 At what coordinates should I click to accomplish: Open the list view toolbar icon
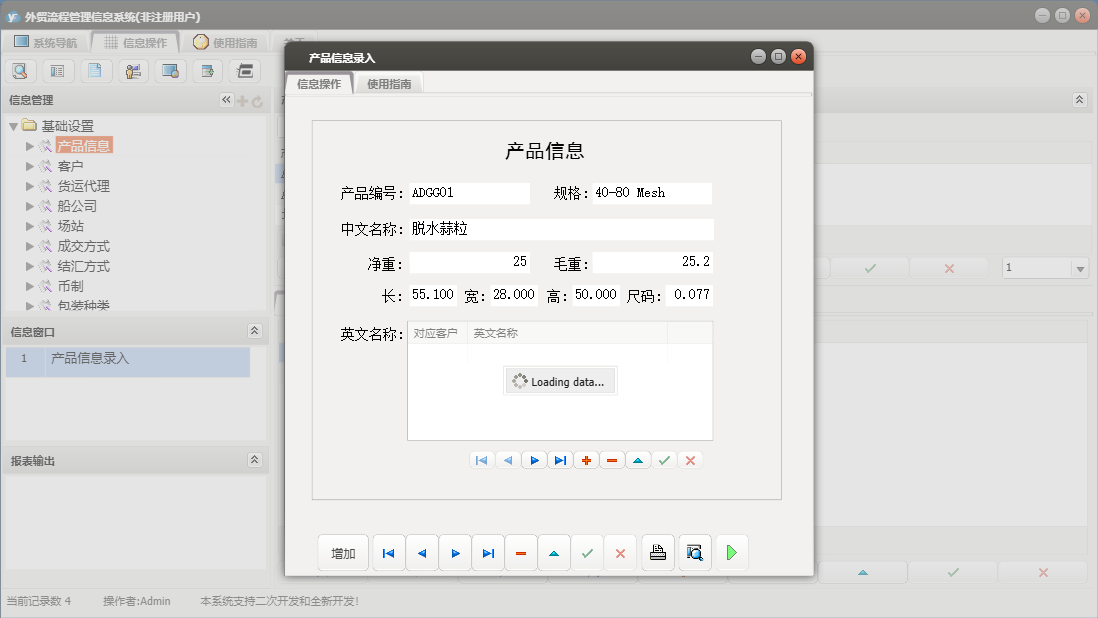59,71
